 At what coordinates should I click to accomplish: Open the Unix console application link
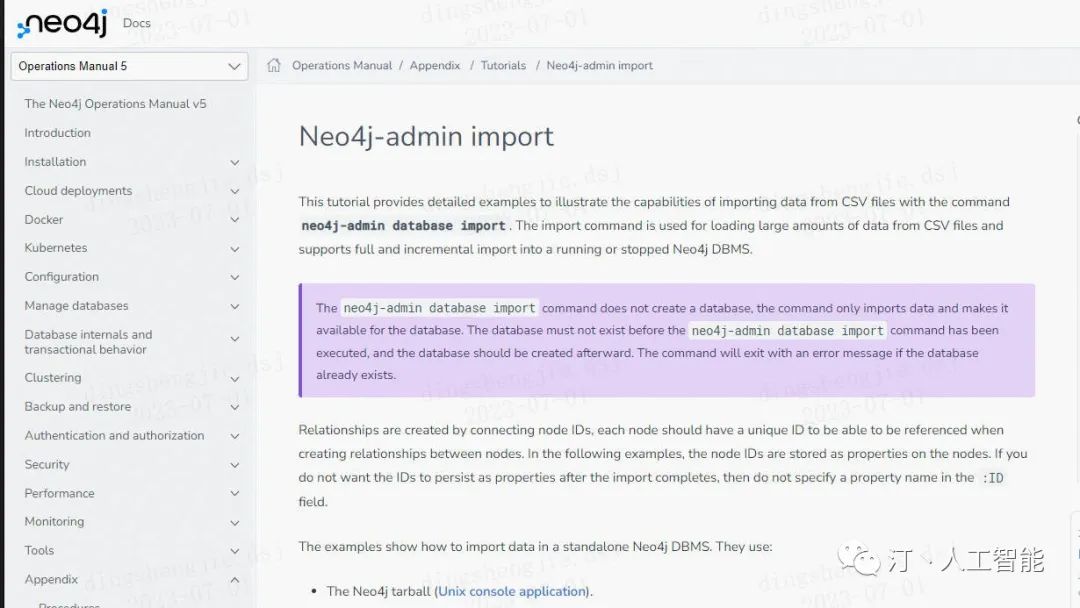coord(512,591)
